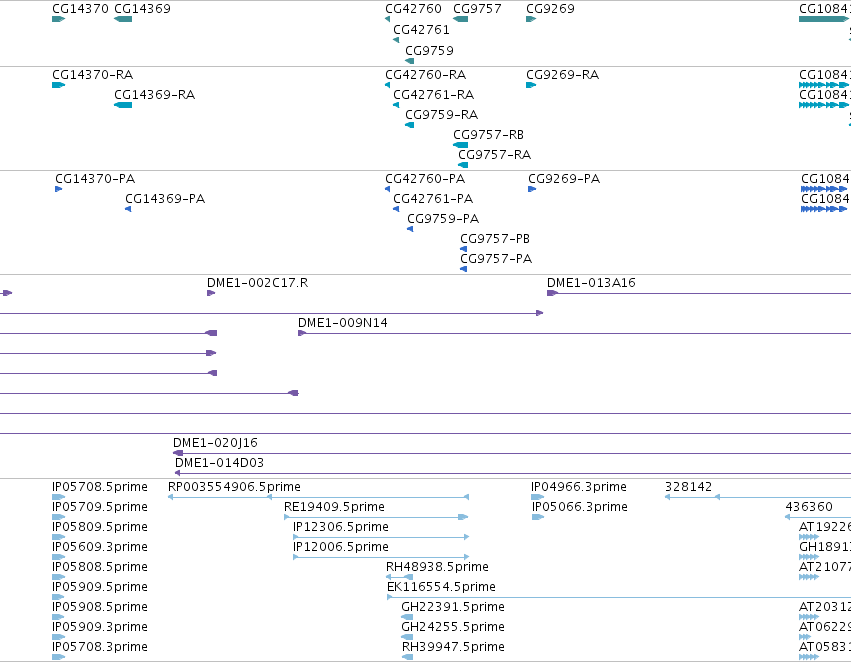This screenshot has width=851, height=662.
Task: Select EST RE19409.5prime
Action: coord(376,517)
